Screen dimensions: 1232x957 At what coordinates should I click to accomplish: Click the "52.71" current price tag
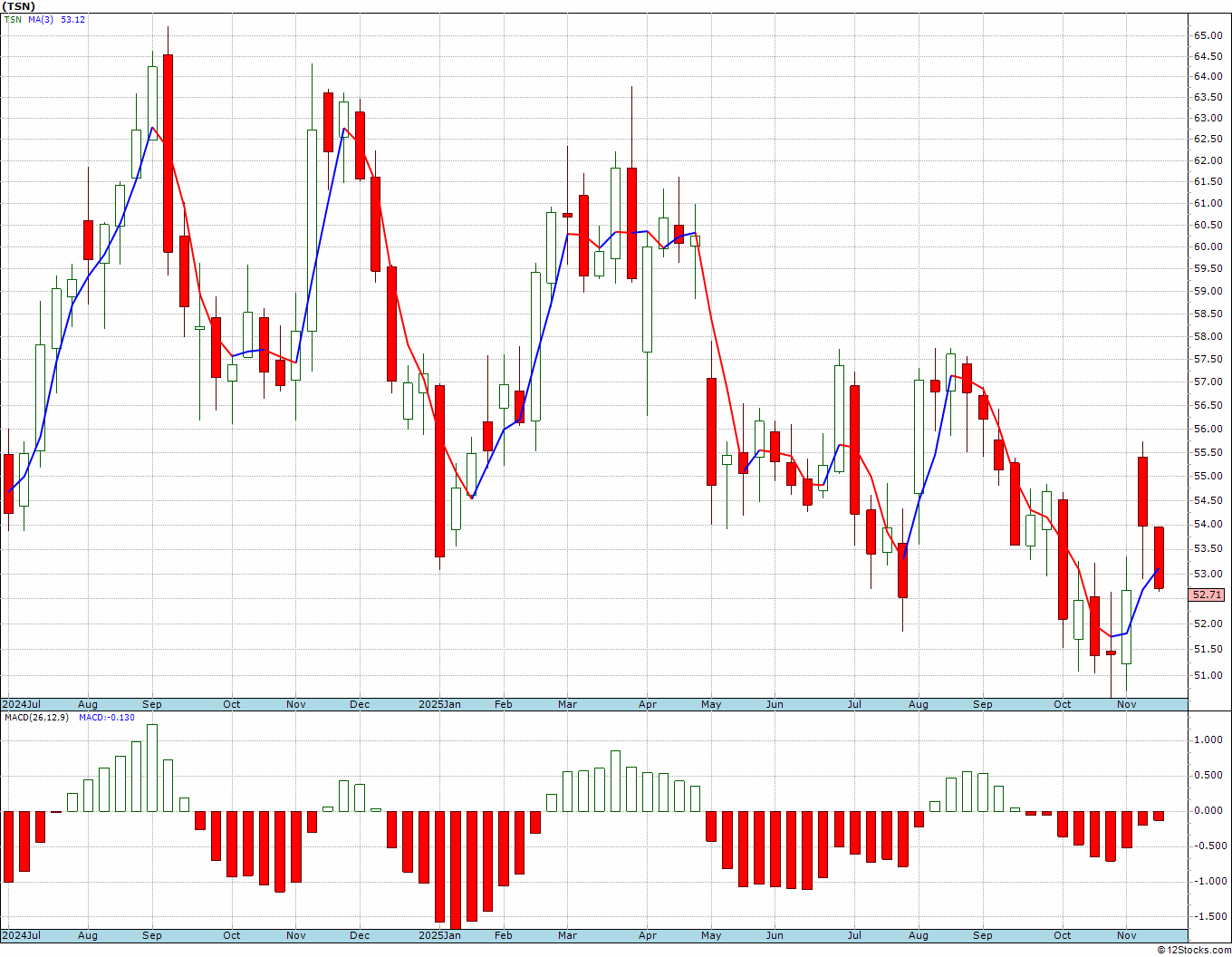[x=1207, y=594]
